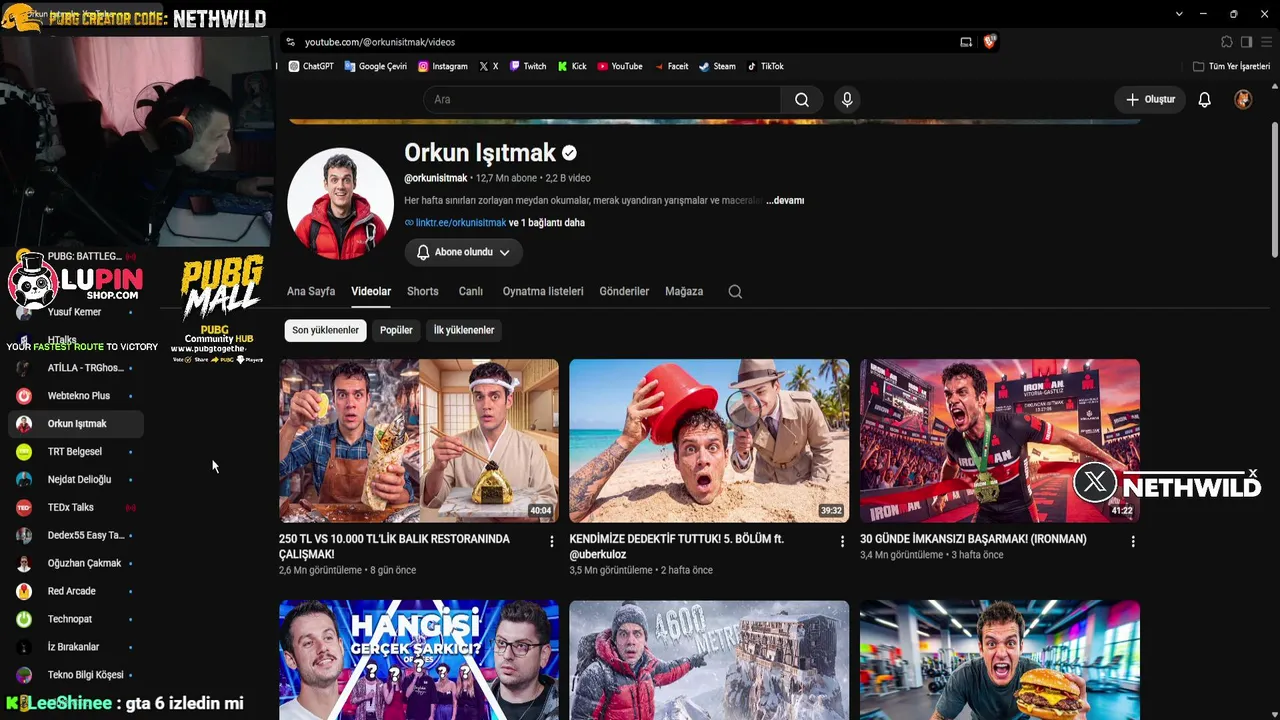Click the YouTube search field labeled Ara
Image resolution: width=1280 pixels, height=720 pixels.
602,100
